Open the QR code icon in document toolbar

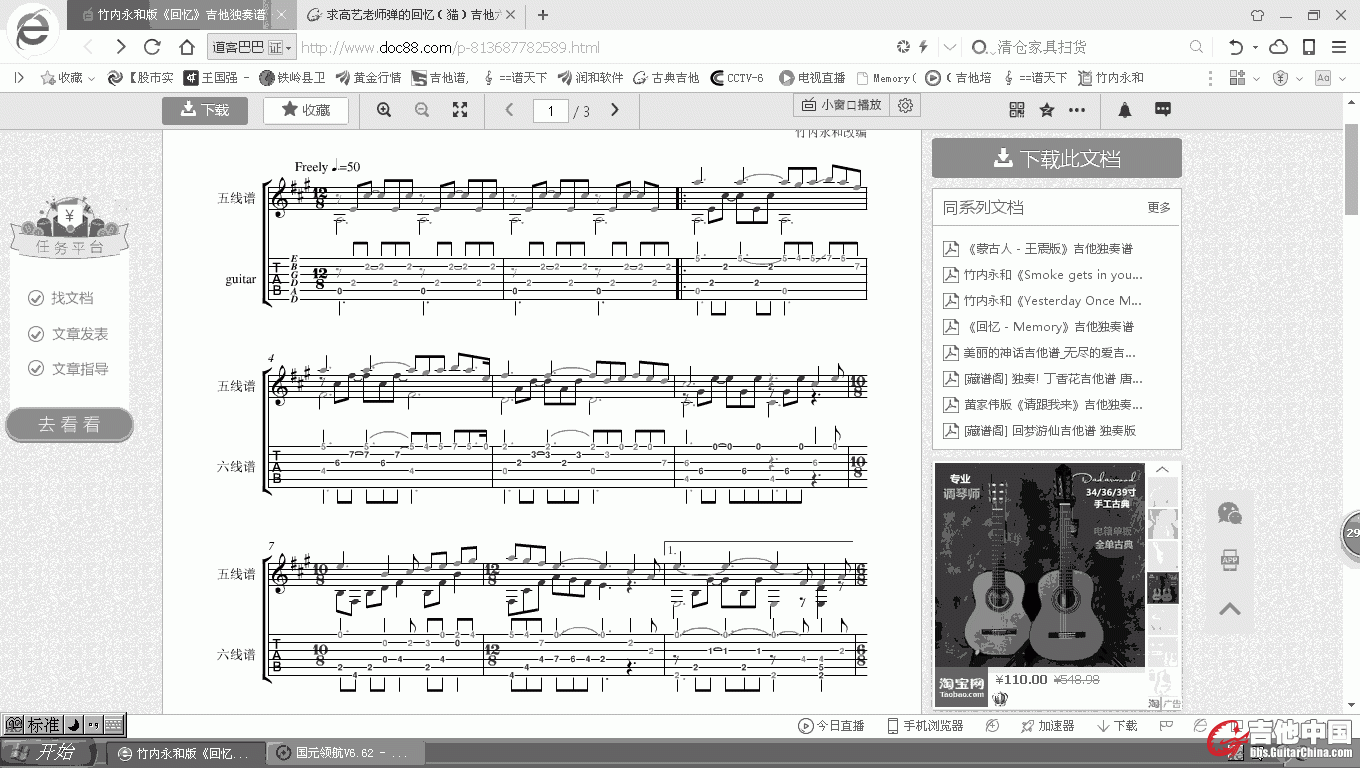point(1017,110)
